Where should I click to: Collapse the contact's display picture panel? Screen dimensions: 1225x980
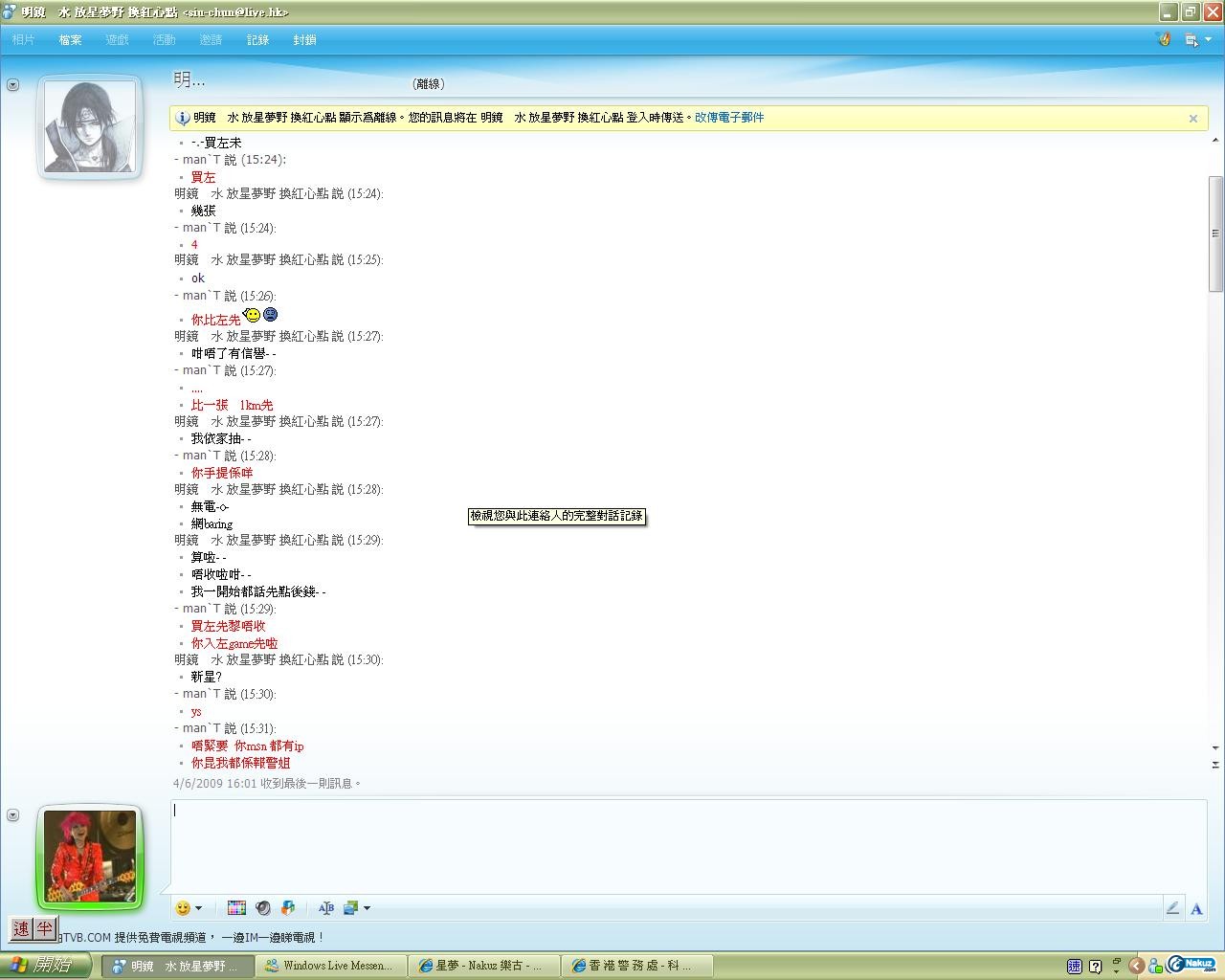pos(12,85)
